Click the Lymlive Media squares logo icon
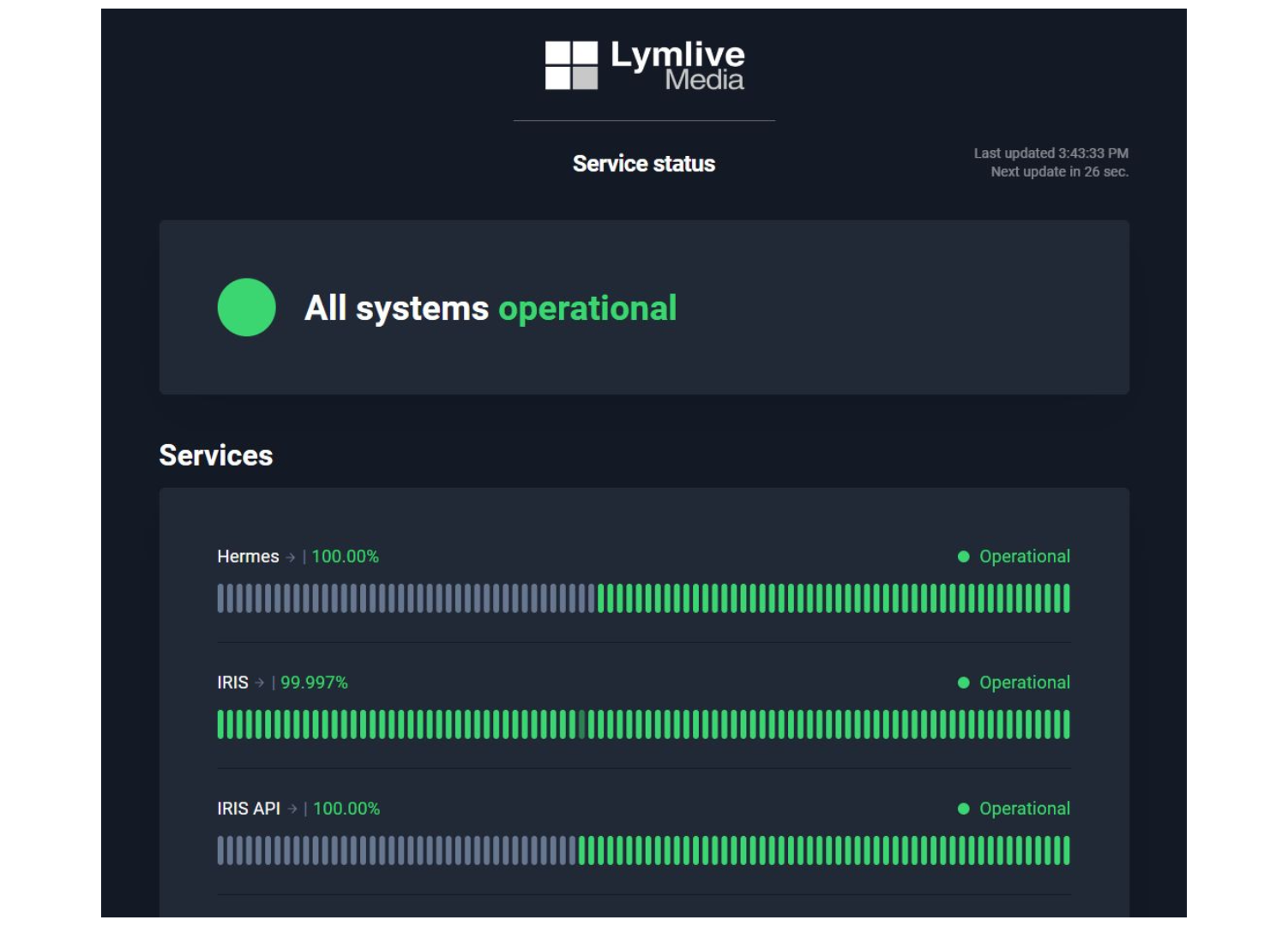The height and width of the screenshot is (926, 1288). 571,66
